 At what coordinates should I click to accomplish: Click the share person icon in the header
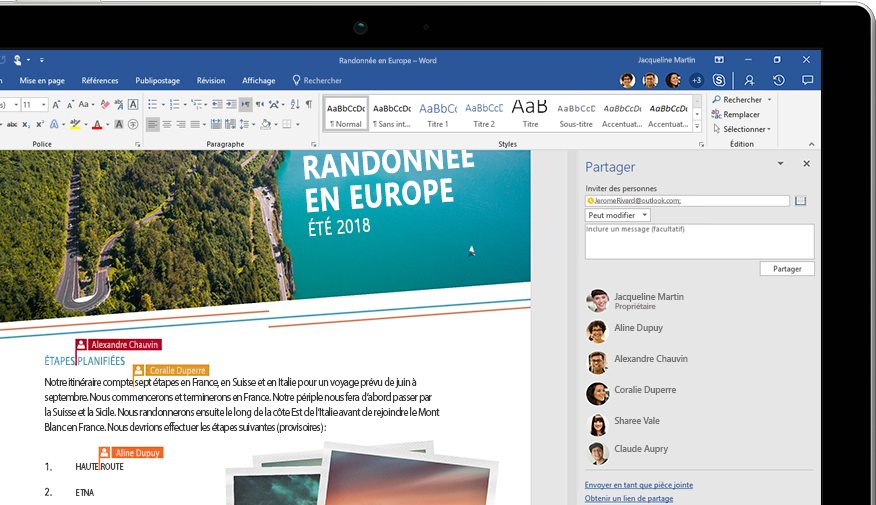[749, 80]
